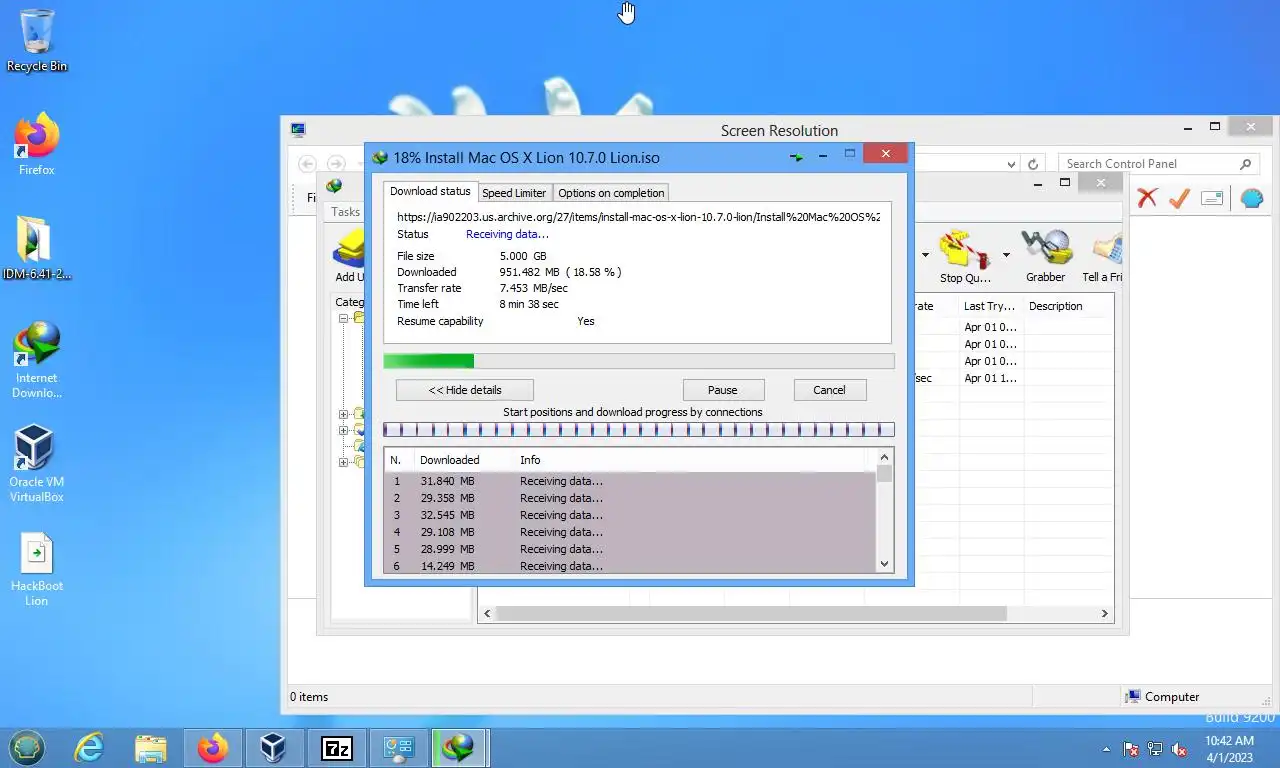The image size is (1280, 768).
Task: Switch to the Speed Limiter tab
Action: click(x=514, y=193)
